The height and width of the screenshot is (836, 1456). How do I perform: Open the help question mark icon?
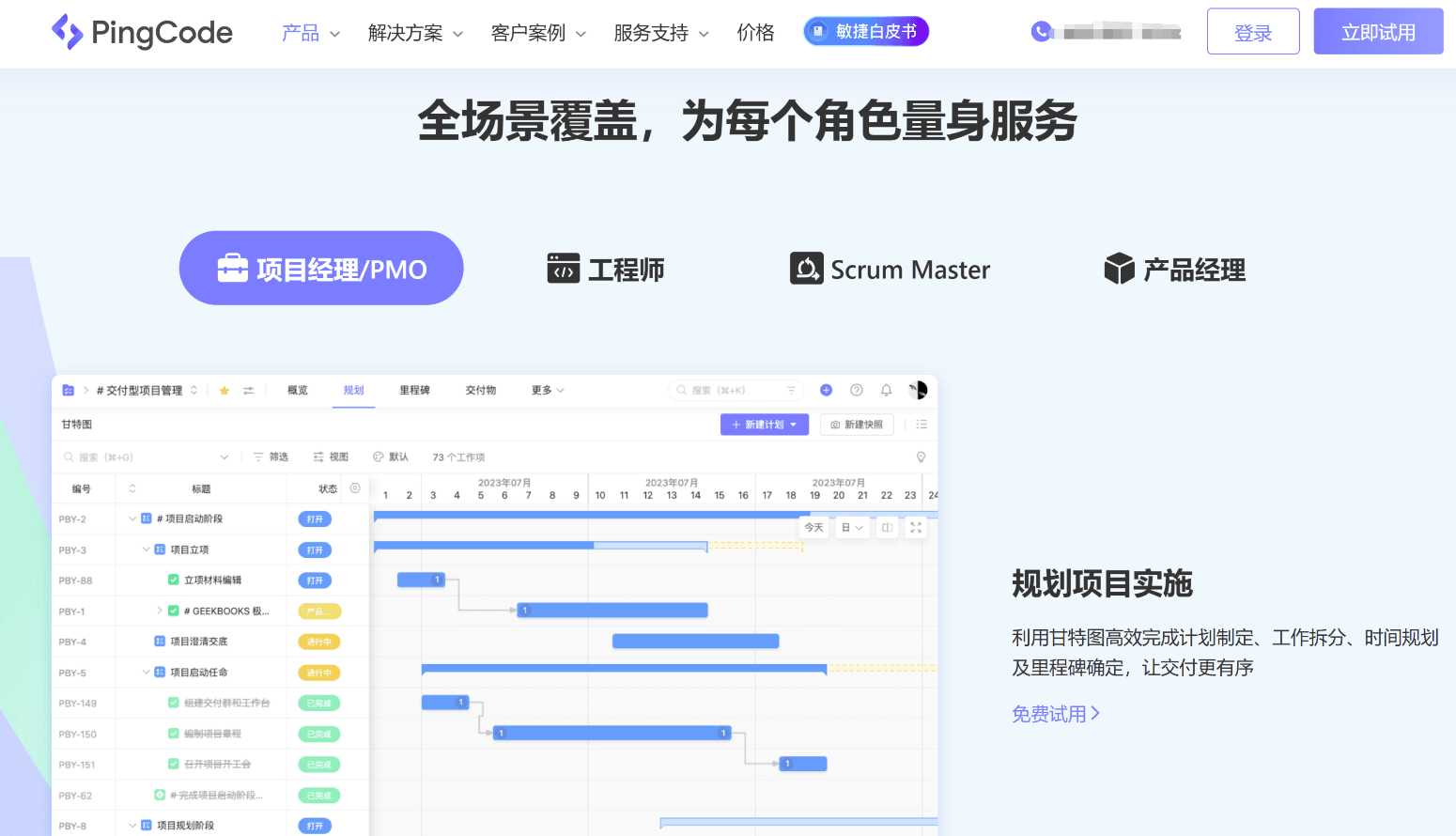(857, 390)
